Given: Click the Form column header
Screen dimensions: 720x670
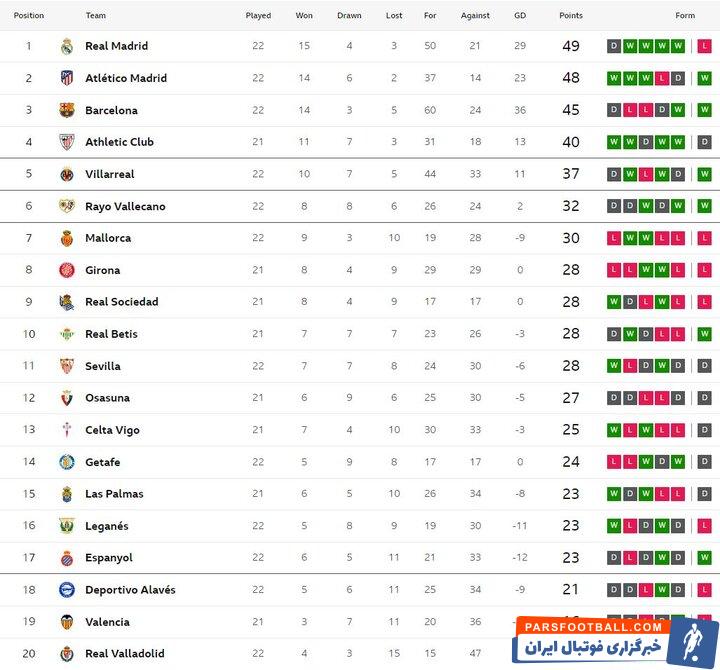Looking at the screenshot, I should [x=685, y=16].
